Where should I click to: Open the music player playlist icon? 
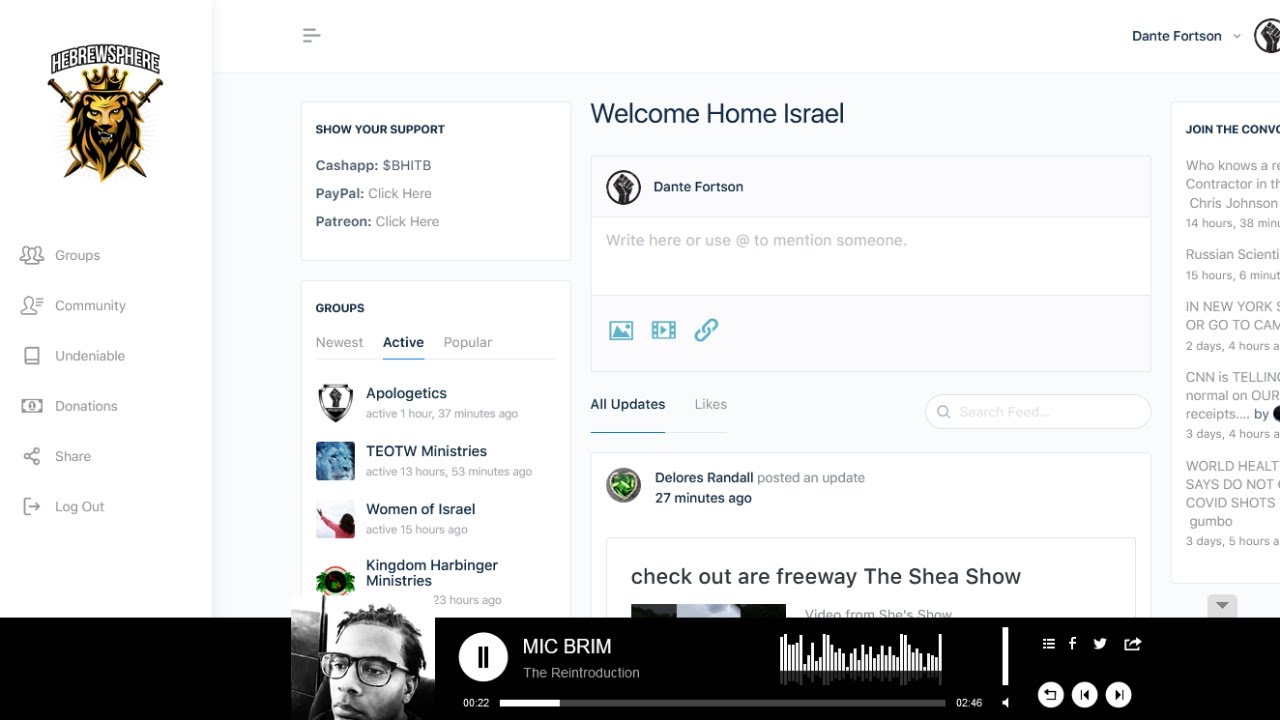pos(1048,644)
